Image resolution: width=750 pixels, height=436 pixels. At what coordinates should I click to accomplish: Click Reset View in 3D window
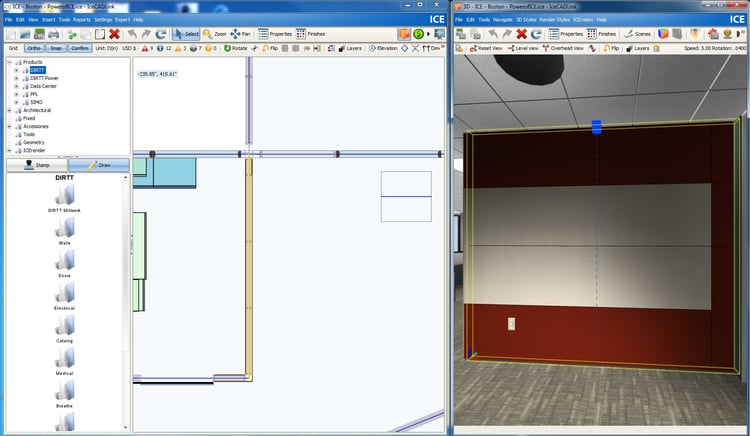pos(486,48)
